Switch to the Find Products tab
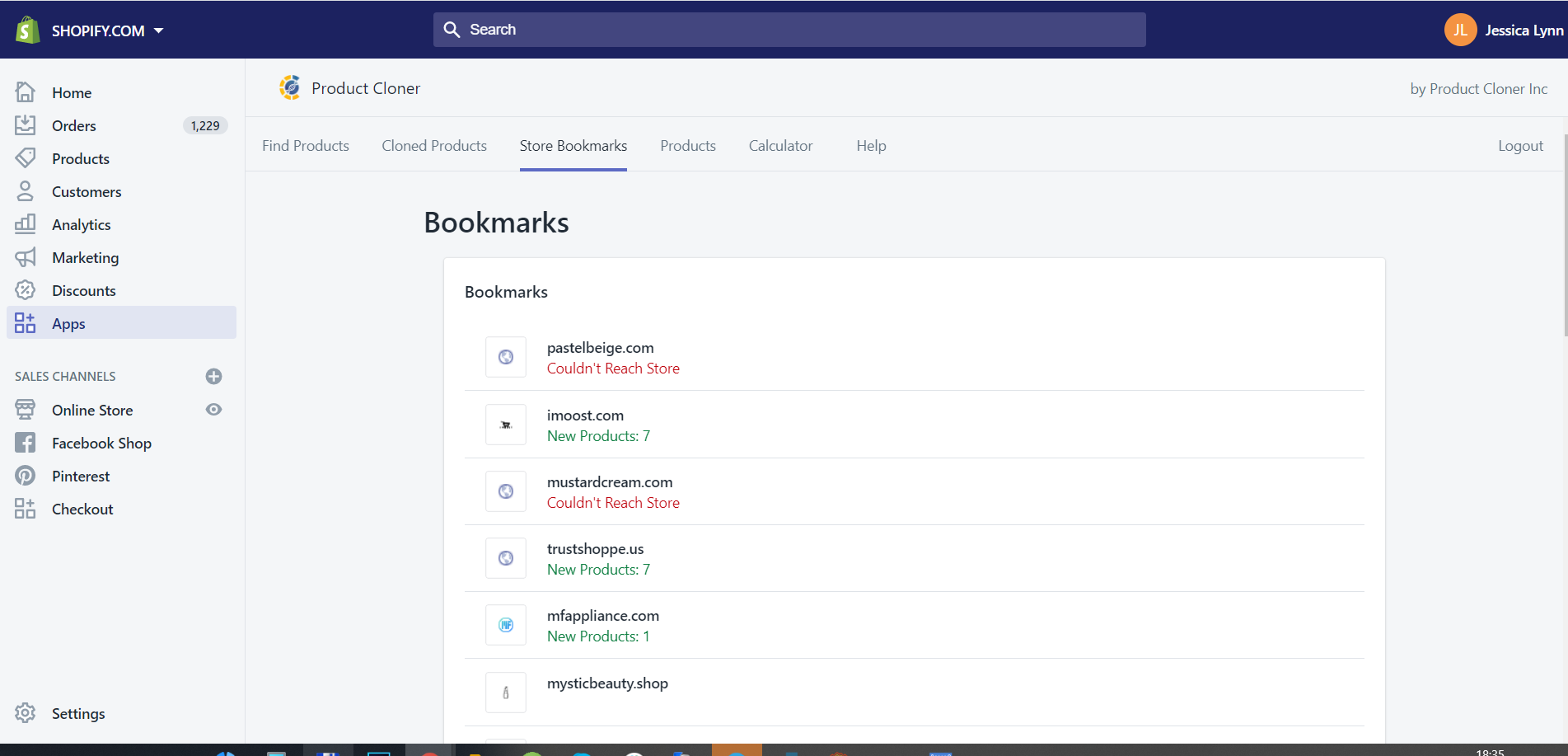This screenshot has height=756, width=1568. point(305,146)
